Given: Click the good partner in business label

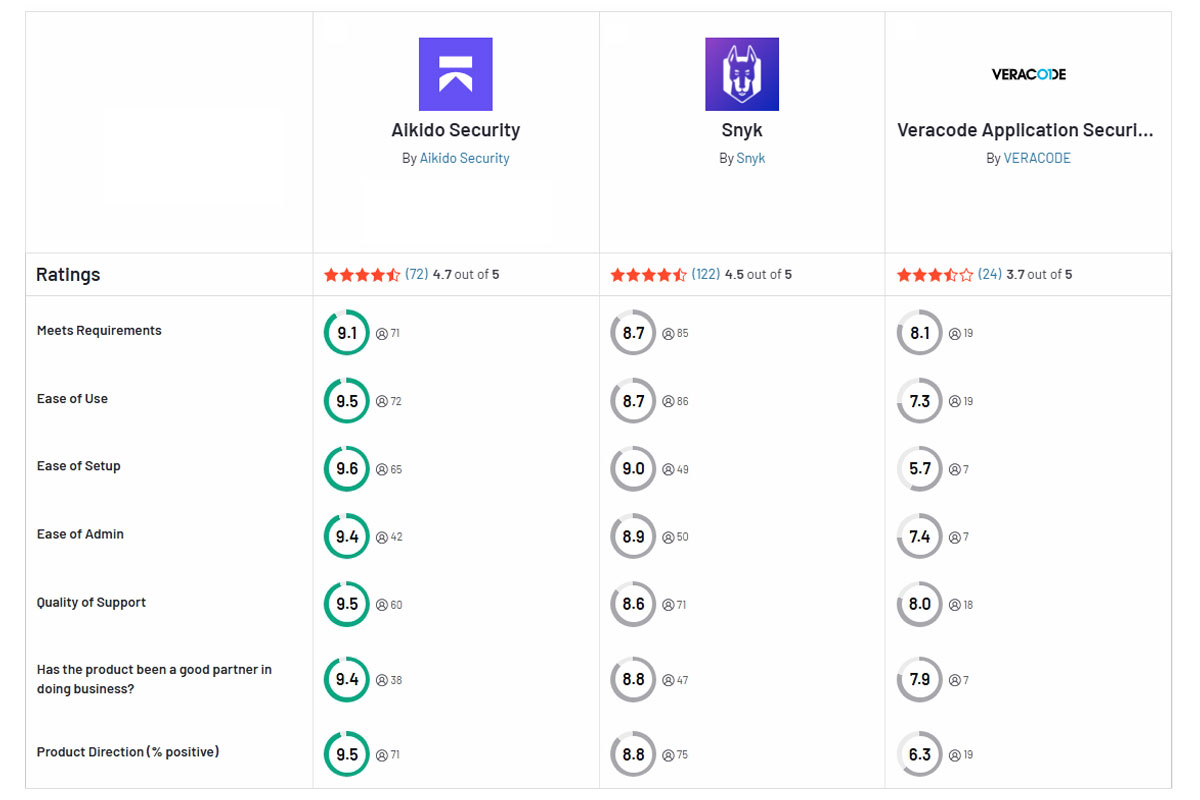Looking at the screenshot, I should pos(154,679).
